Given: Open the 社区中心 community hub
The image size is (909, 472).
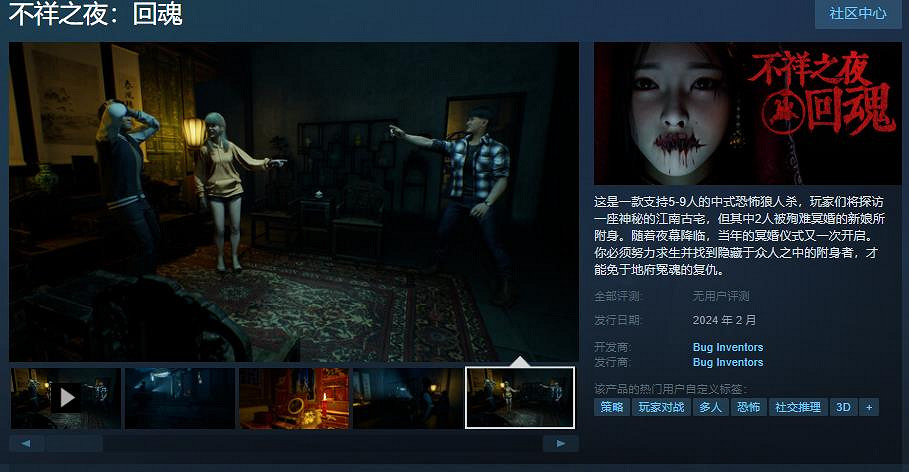Looking at the screenshot, I should pos(857,14).
